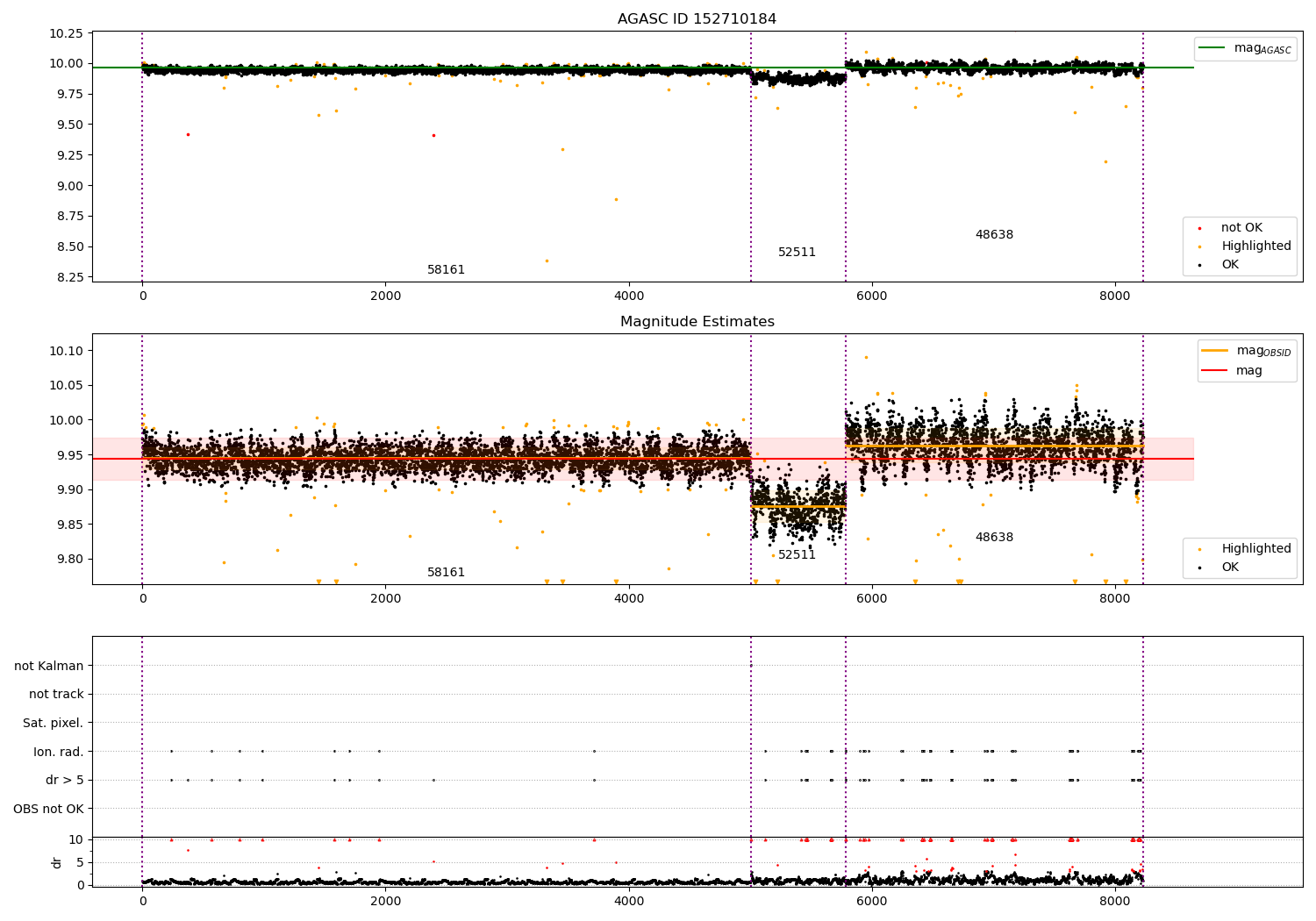Click the "58161" annotation in the top plot
The width and height of the screenshot is (1316, 921).
(446, 270)
